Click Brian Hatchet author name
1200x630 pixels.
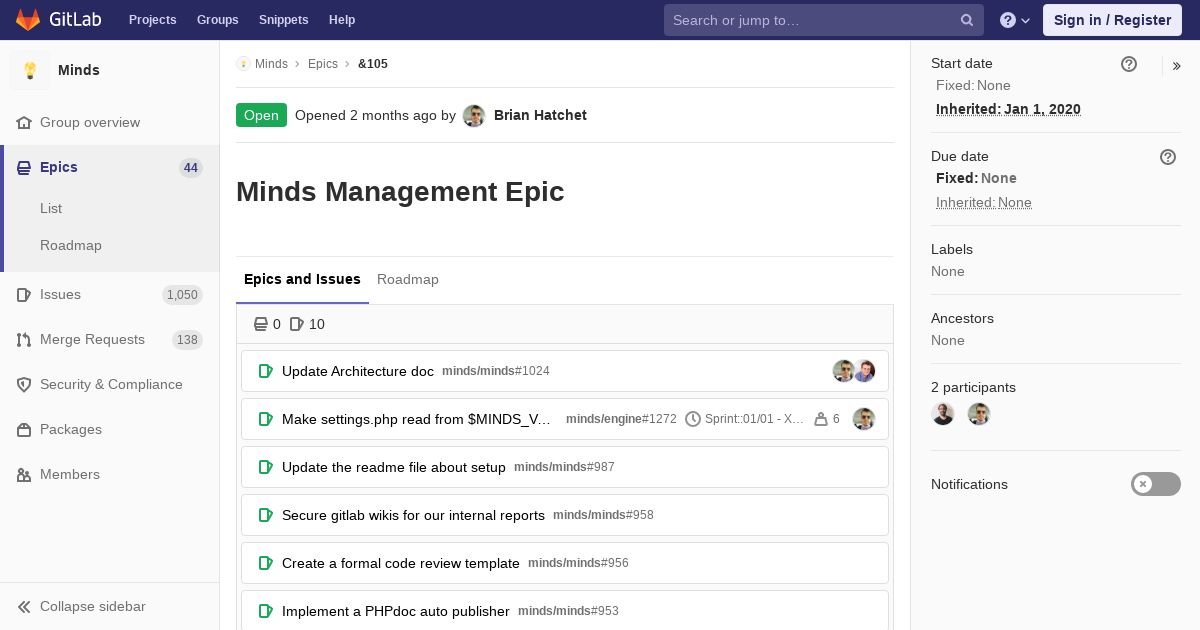coord(540,116)
